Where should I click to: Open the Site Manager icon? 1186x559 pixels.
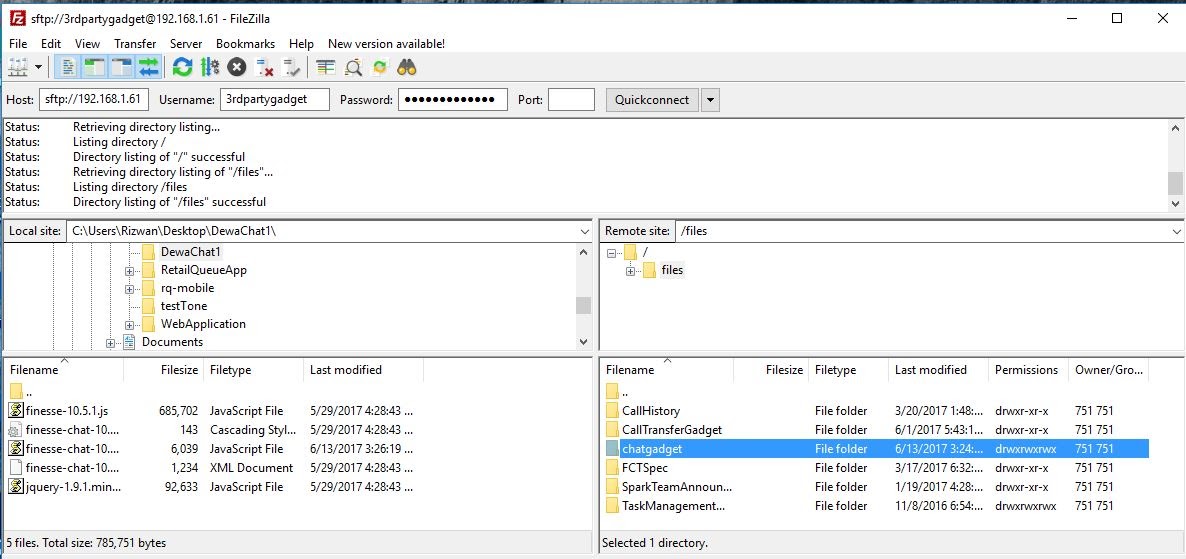18,67
